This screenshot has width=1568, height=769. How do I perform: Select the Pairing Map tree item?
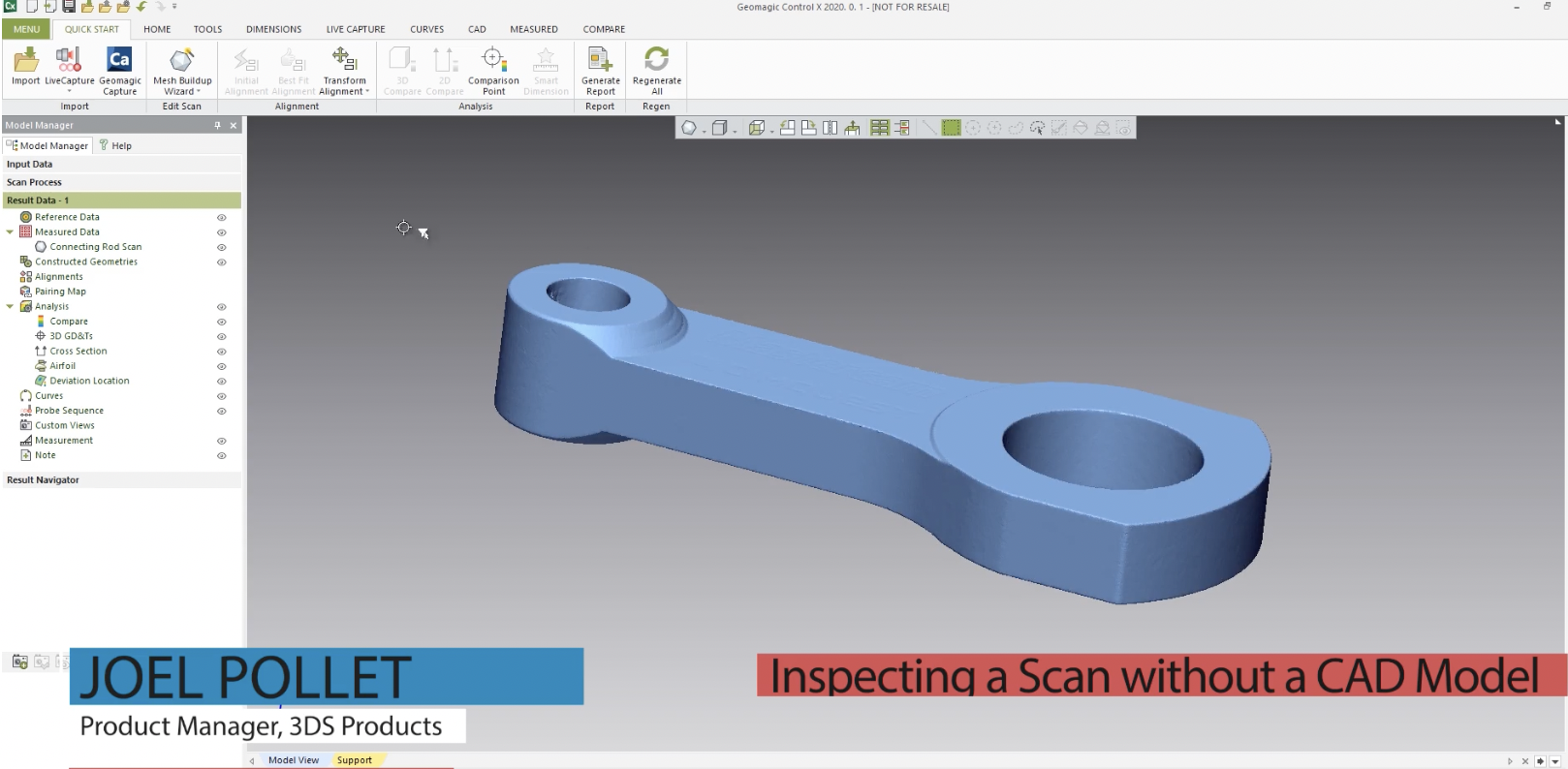click(60, 292)
